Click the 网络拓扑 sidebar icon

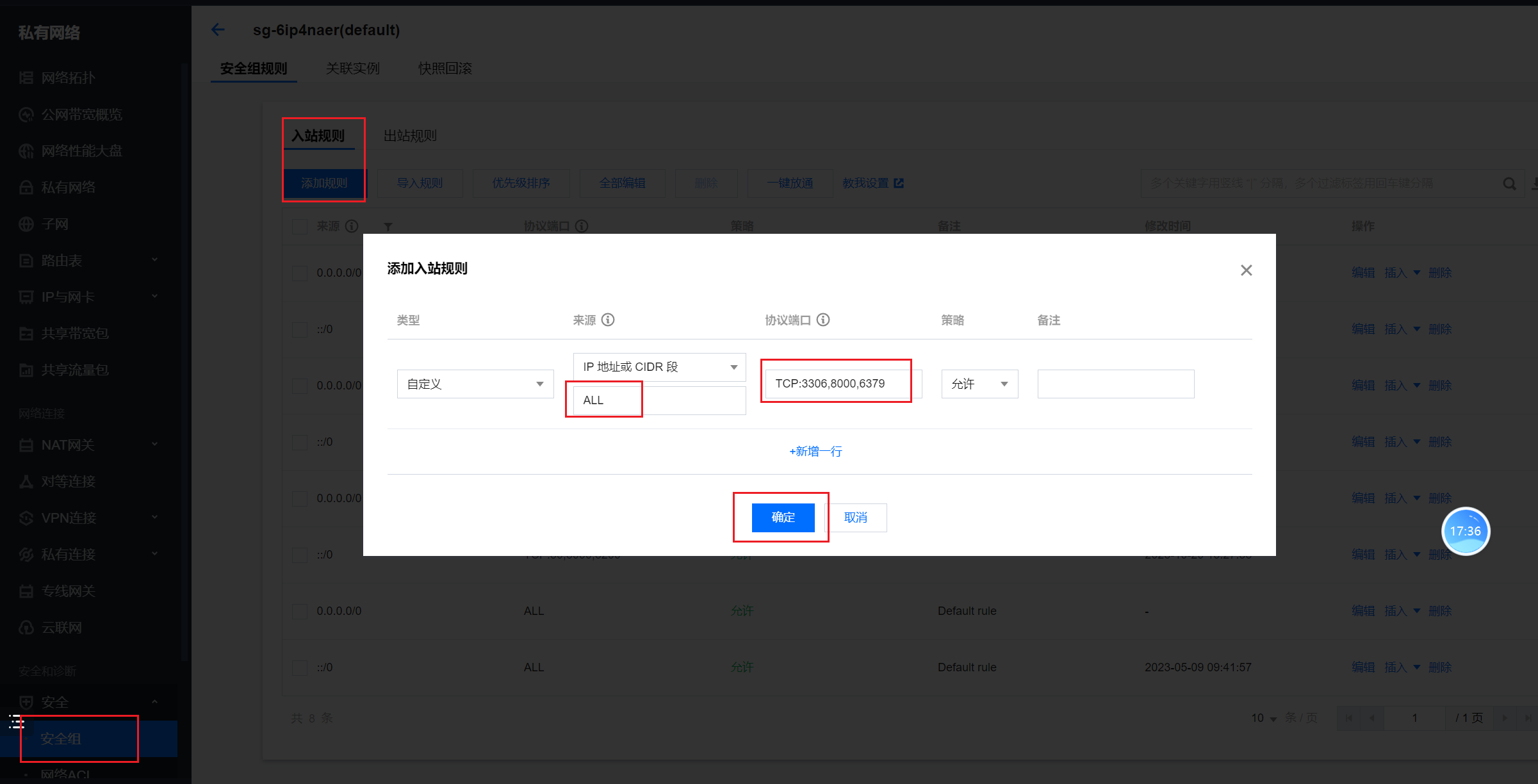[26, 78]
